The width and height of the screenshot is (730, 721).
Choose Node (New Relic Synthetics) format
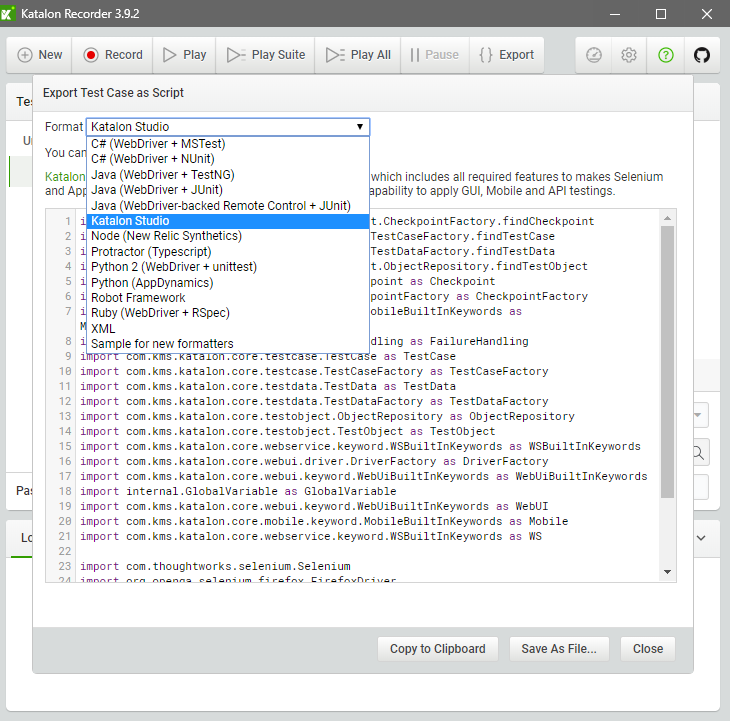pos(228,236)
